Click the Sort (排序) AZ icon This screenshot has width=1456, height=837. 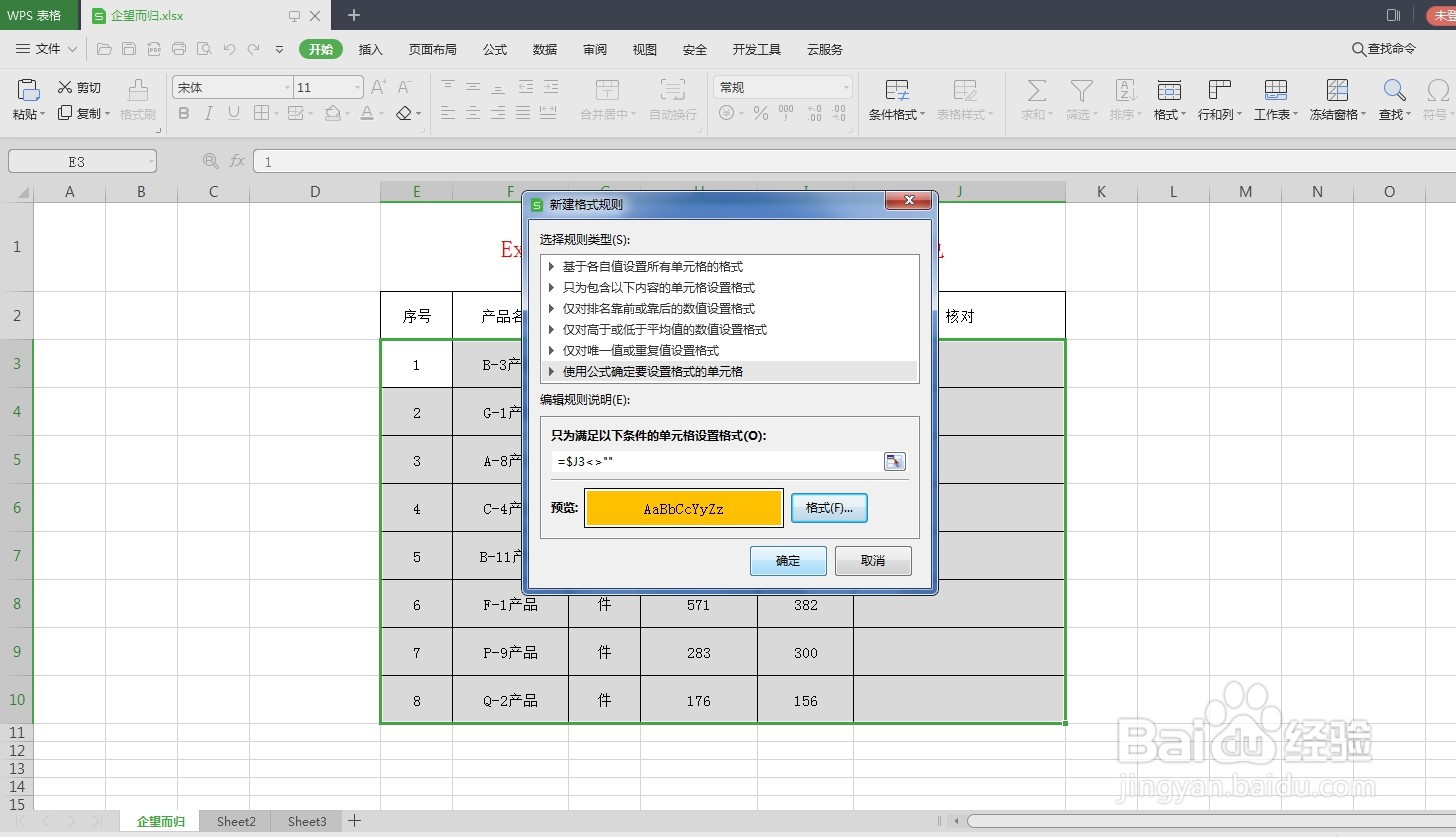(x=1125, y=91)
